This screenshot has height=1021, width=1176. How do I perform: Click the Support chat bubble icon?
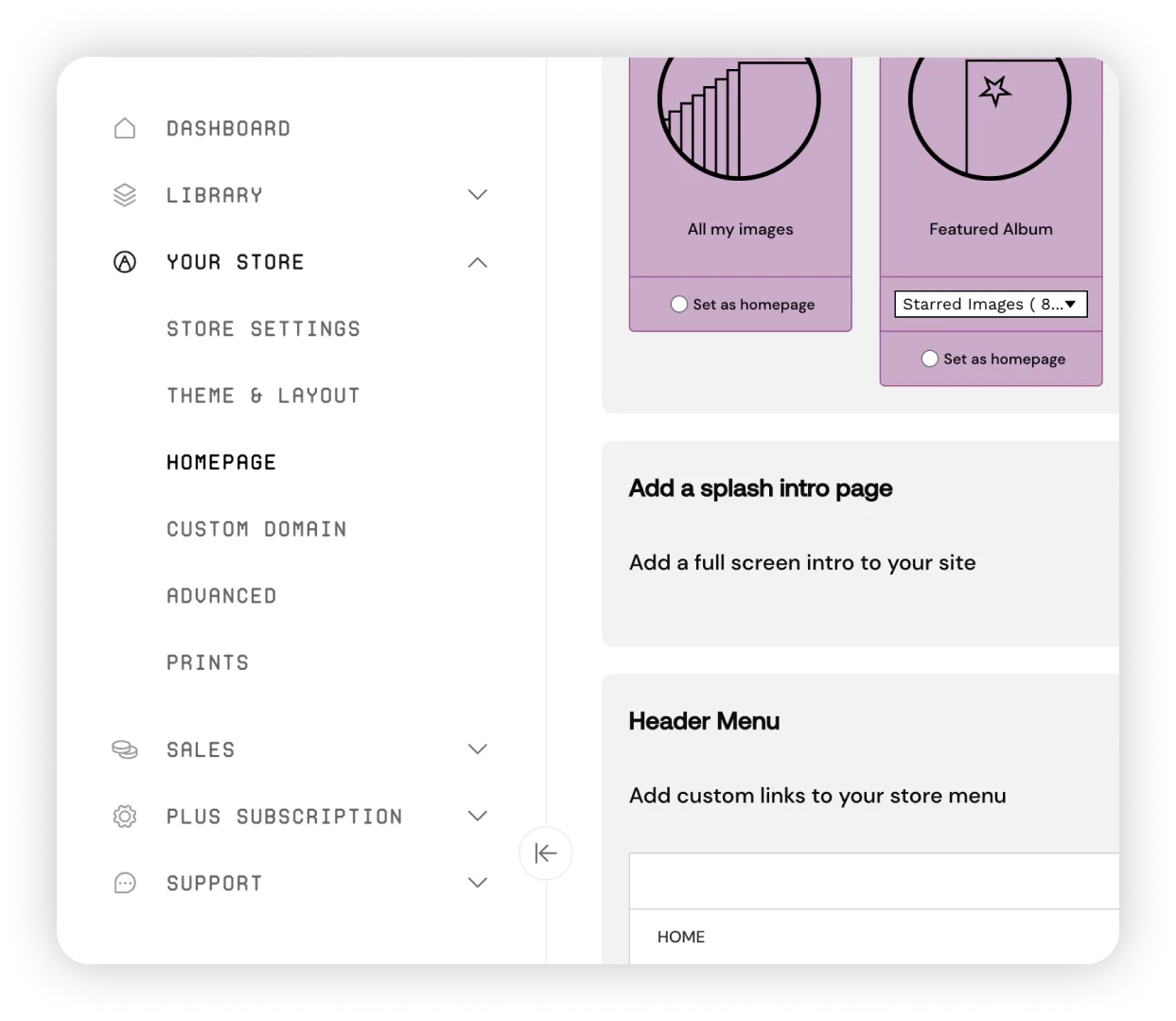(125, 883)
